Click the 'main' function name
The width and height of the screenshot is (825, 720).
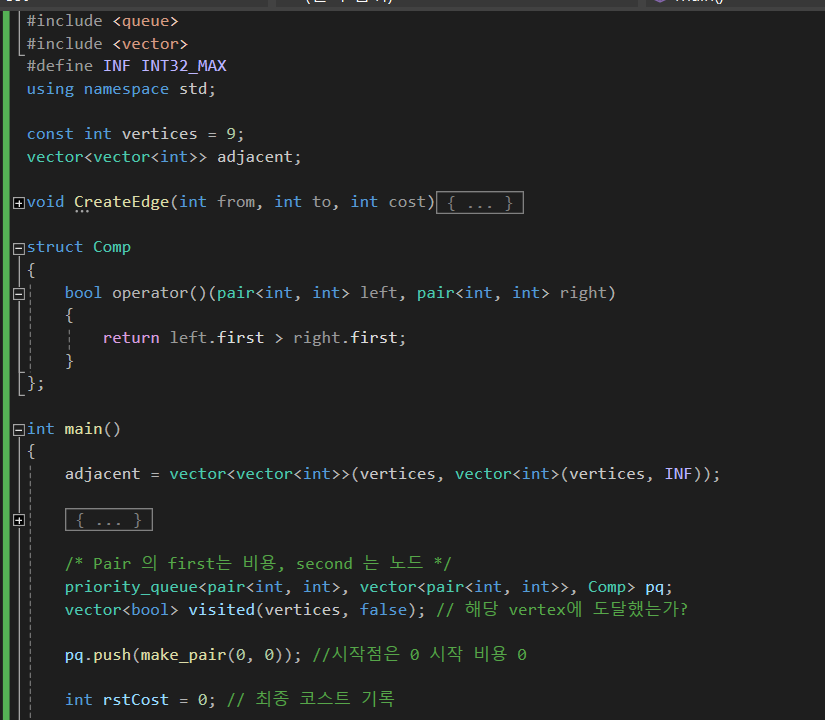[x=83, y=429]
